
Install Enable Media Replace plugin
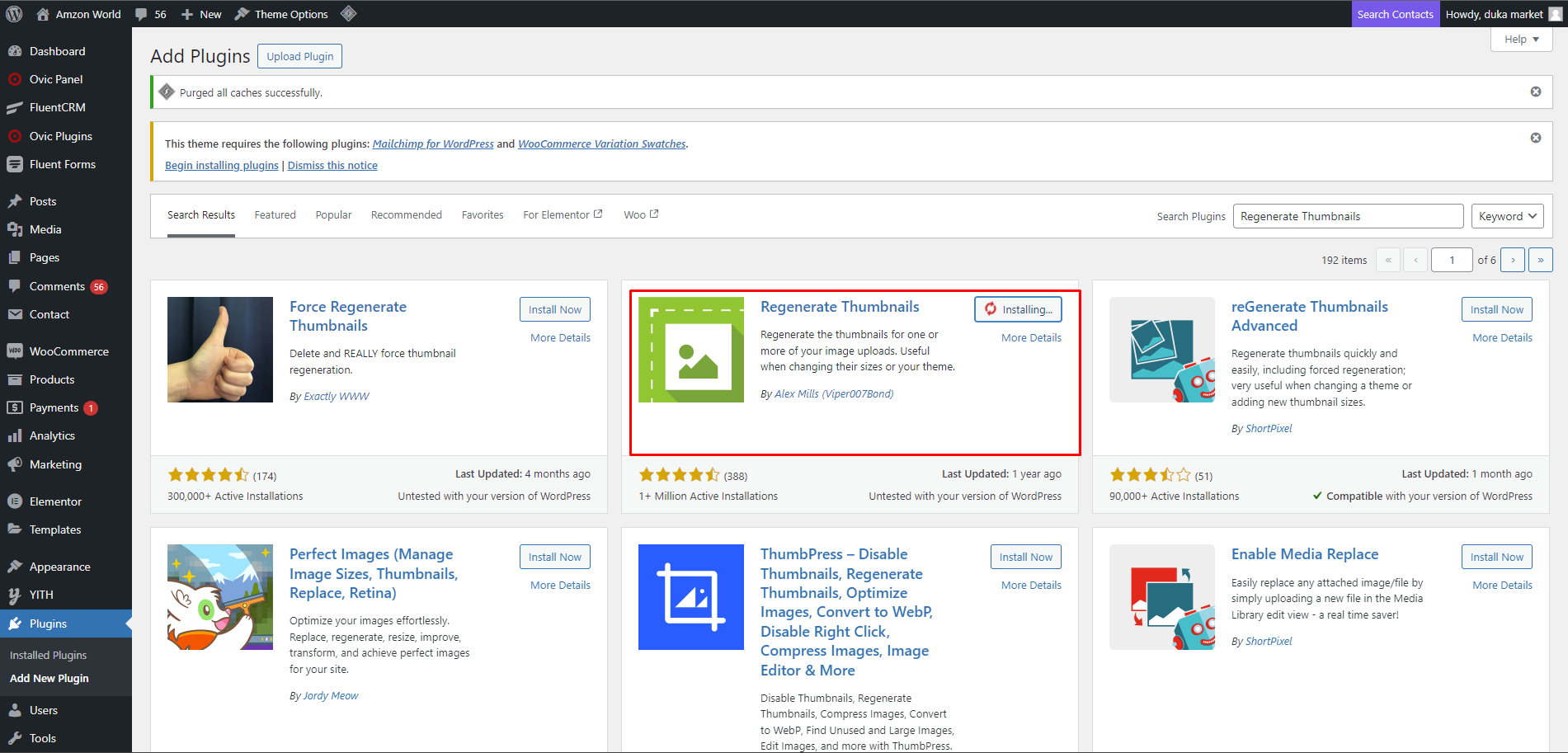[1497, 557]
